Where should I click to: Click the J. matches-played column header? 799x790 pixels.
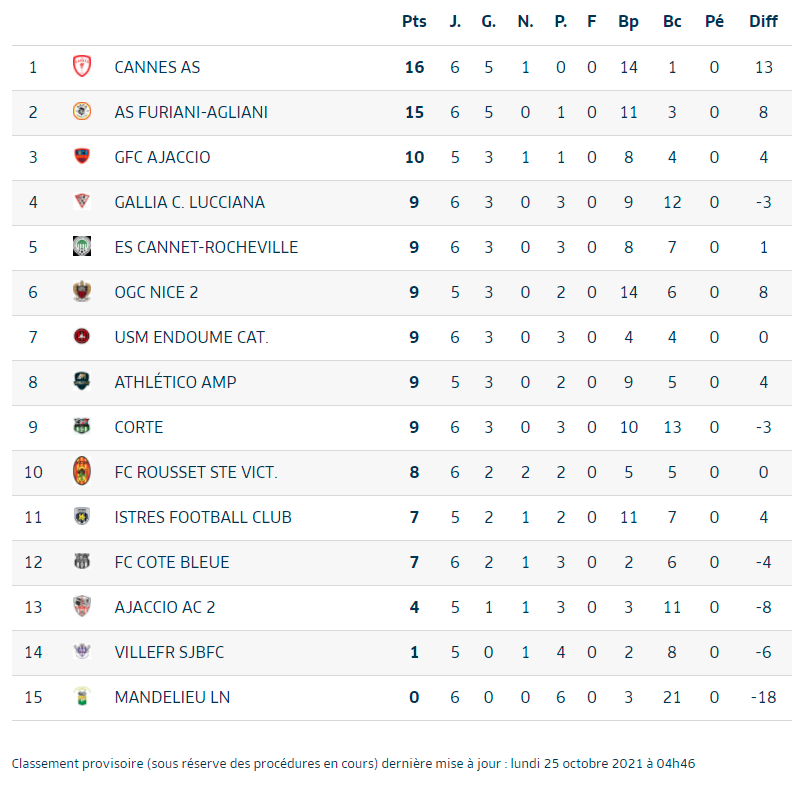pos(455,21)
